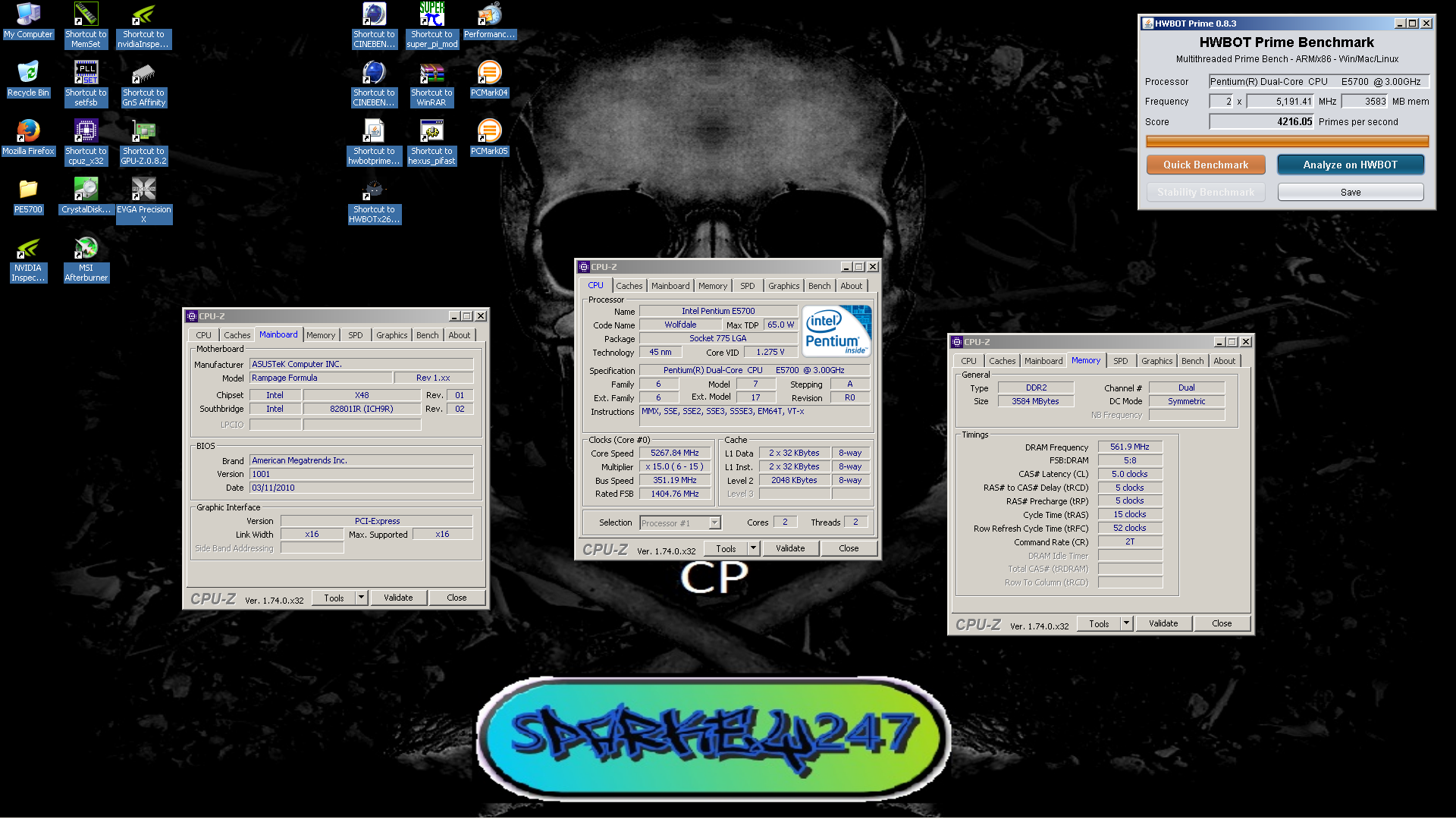
Task: Launch top CINEBENCH shortcut icon
Action: (374, 25)
